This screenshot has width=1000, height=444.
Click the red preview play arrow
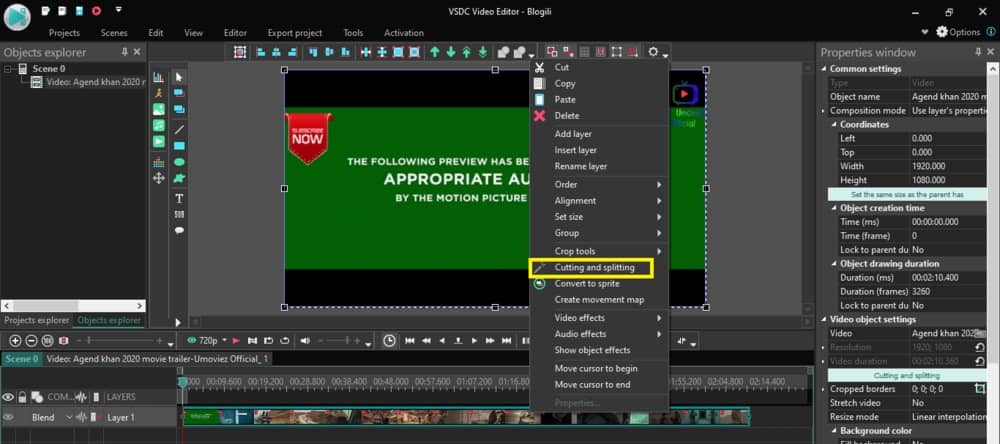coord(236,341)
